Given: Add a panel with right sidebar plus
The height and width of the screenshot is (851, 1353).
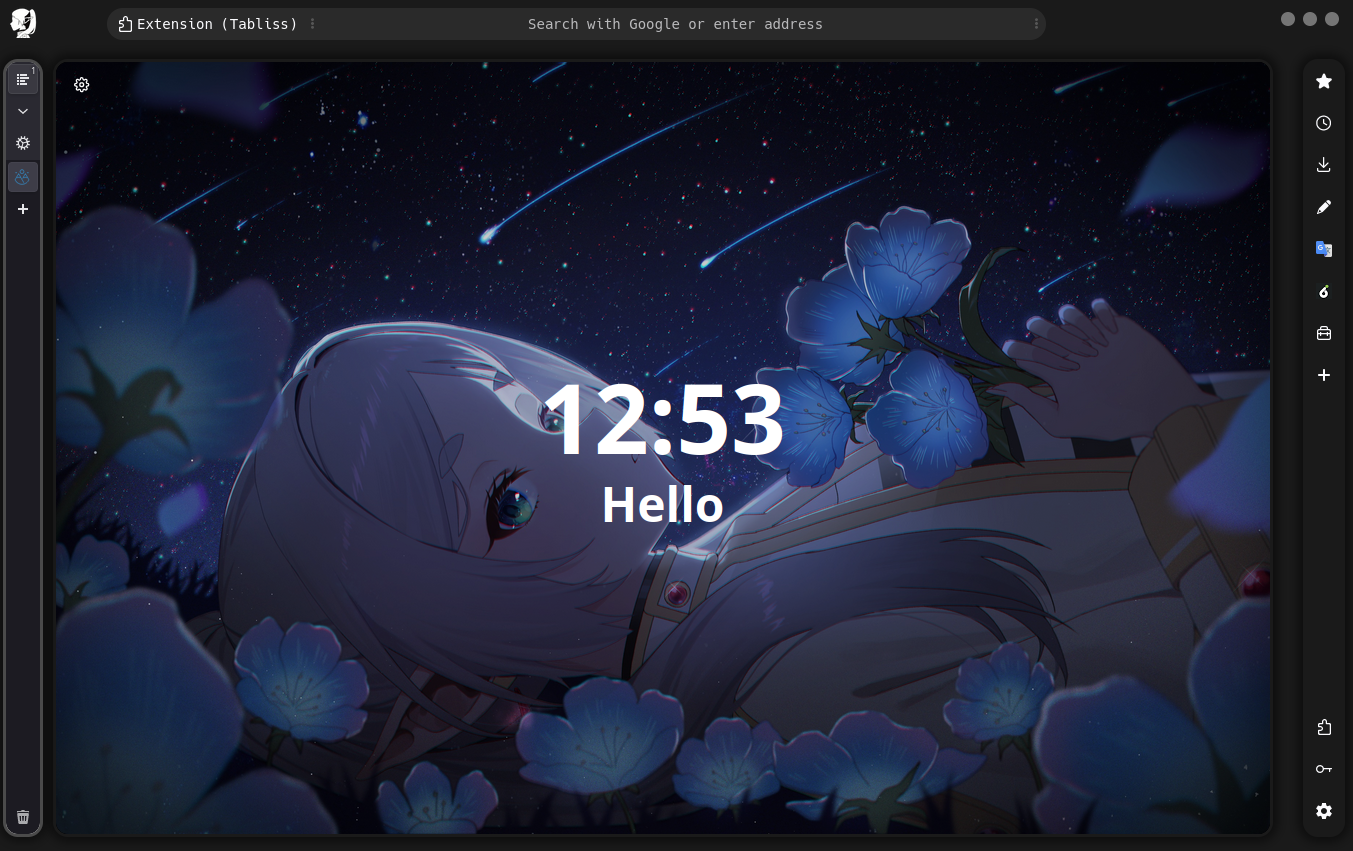Looking at the screenshot, I should pyautogui.click(x=1324, y=375).
